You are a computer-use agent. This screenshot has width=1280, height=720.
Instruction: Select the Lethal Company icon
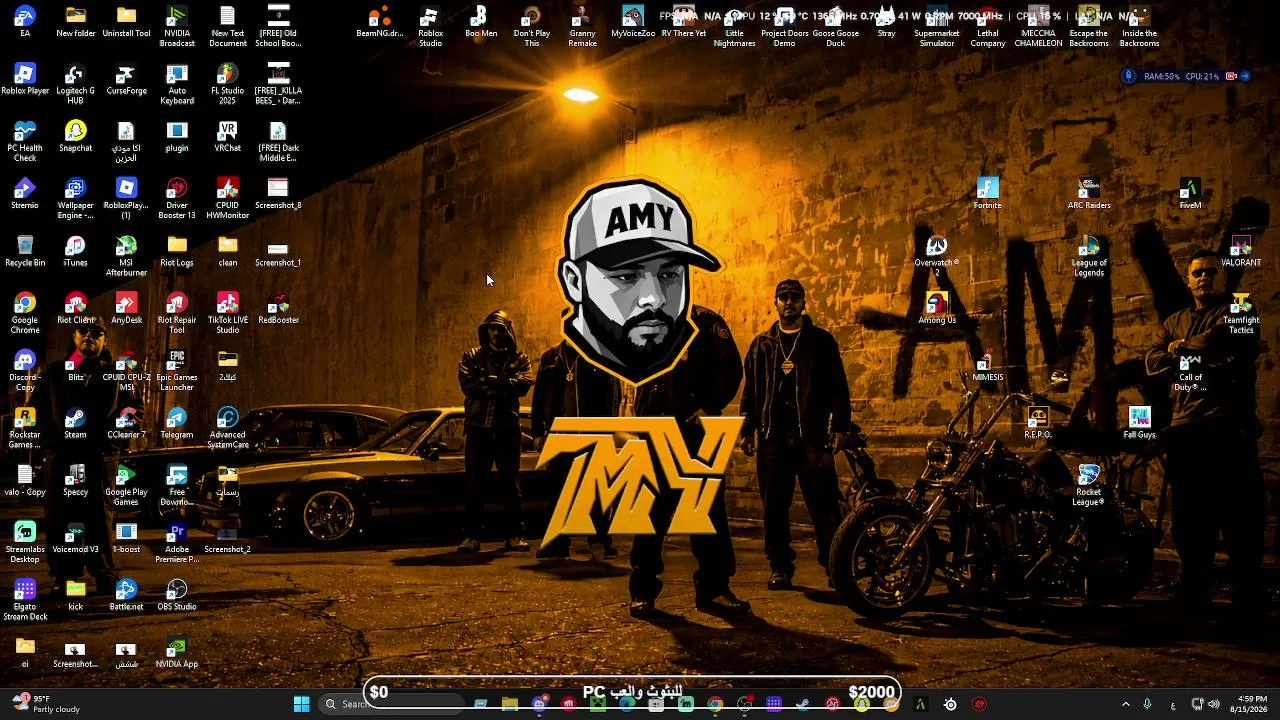coord(987,27)
